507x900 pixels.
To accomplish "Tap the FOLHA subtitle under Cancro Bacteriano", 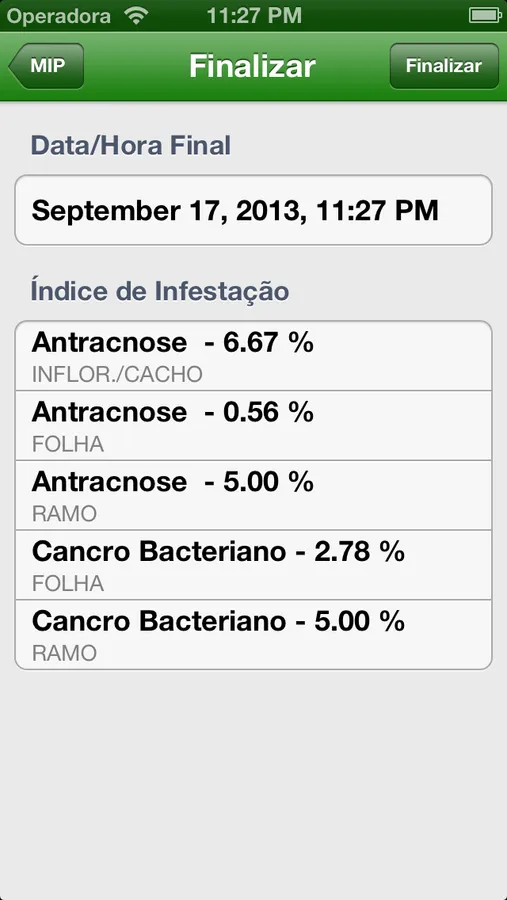I will click(x=68, y=584).
